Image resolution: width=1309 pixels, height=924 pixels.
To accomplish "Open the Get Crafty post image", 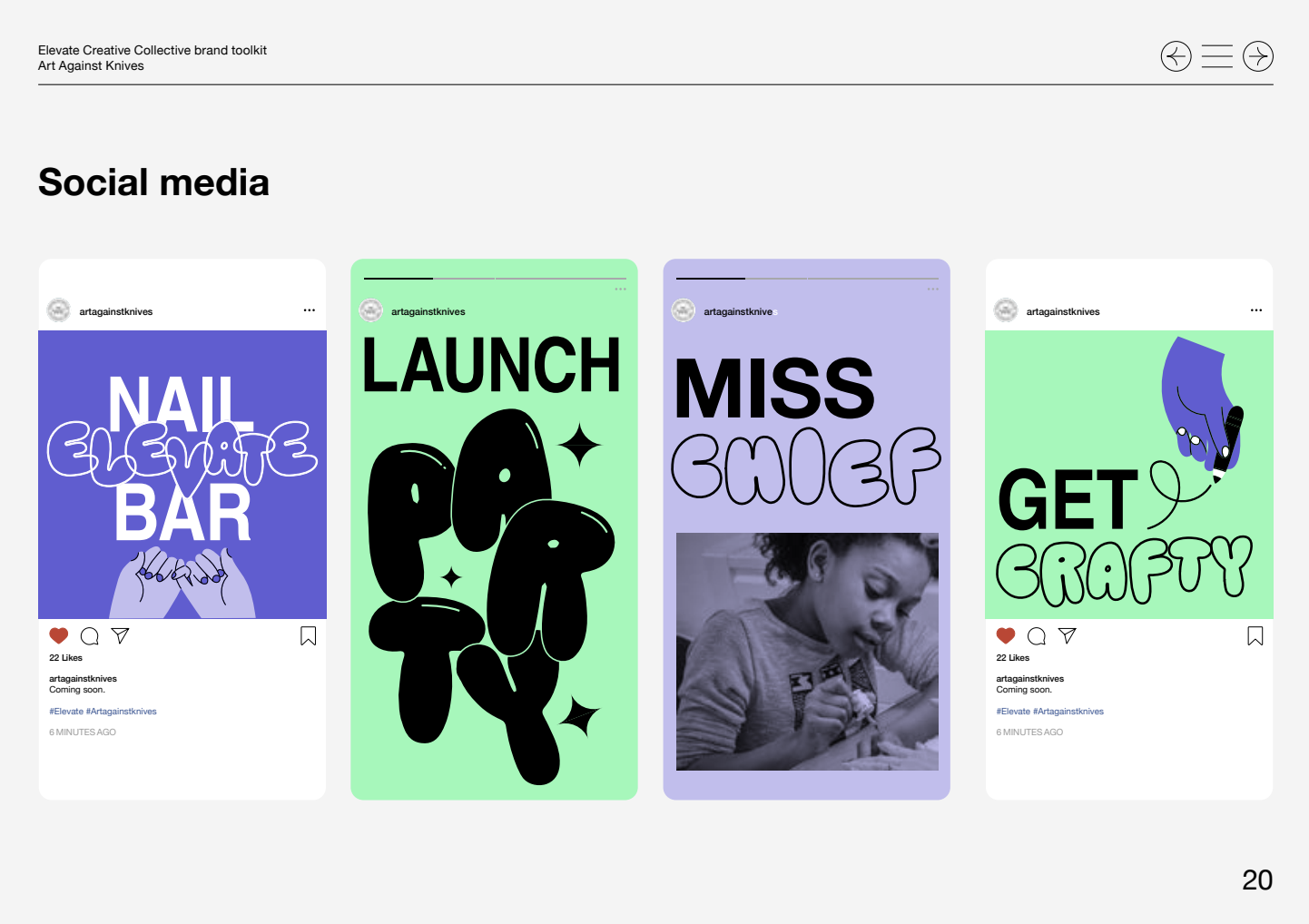I will (1129, 475).
